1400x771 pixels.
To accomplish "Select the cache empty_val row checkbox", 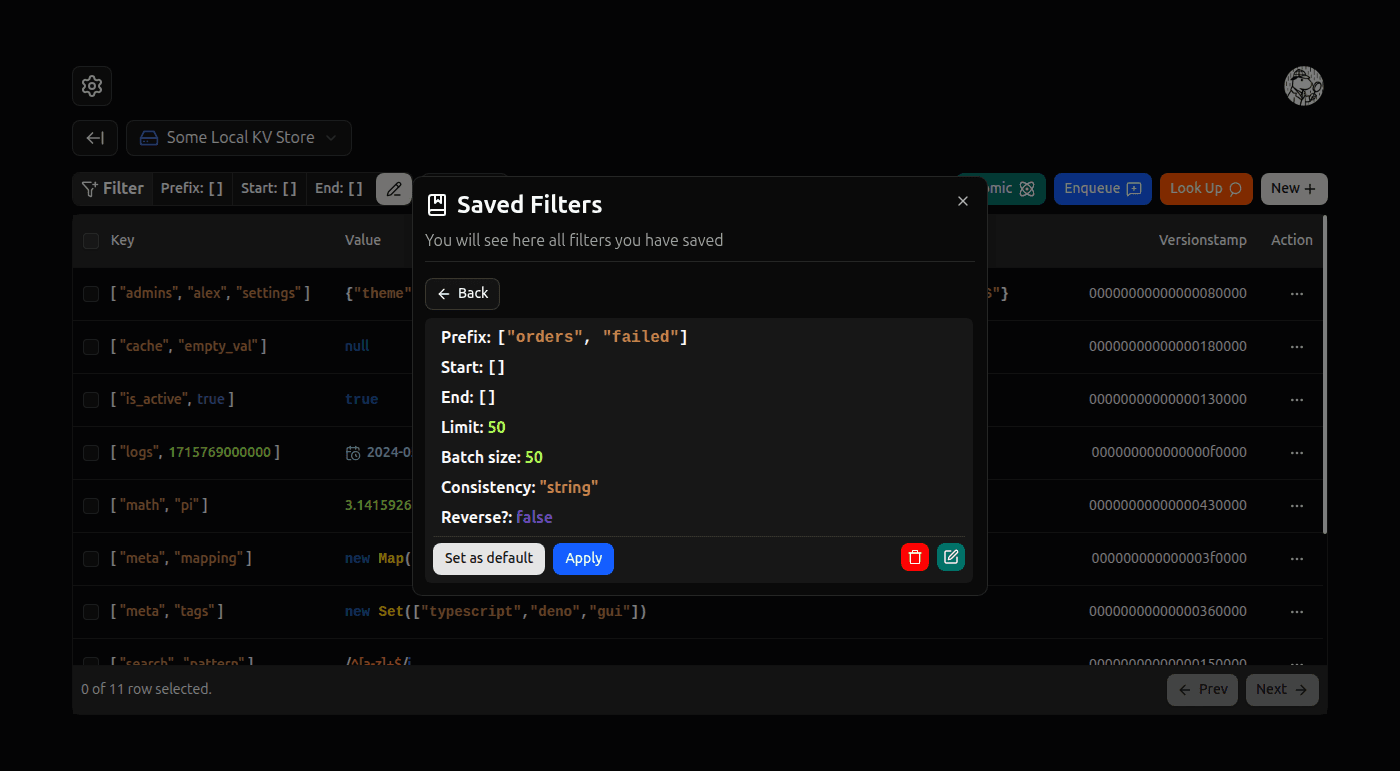I will (x=90, y=345).
